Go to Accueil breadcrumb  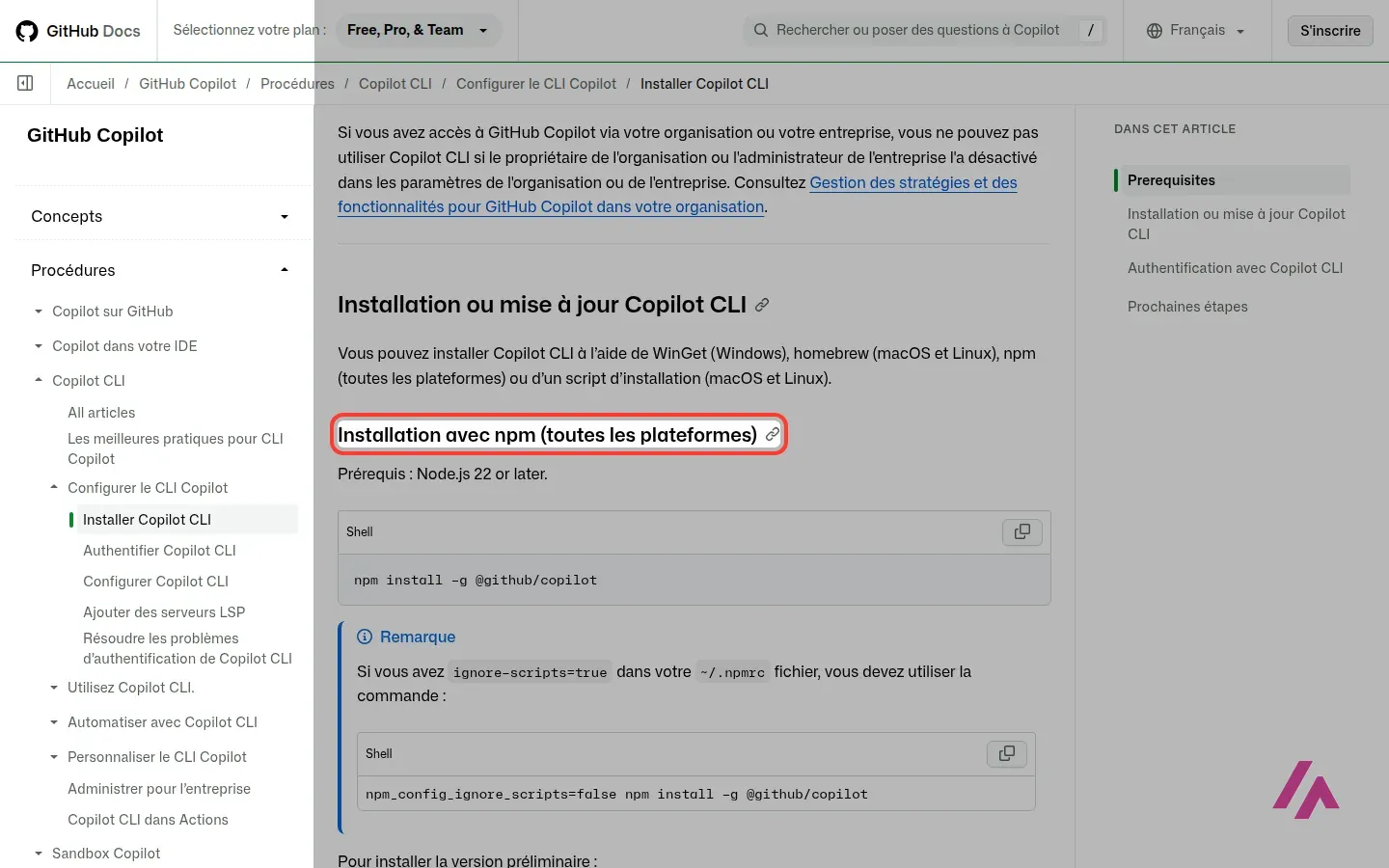(x=91, y=84)
